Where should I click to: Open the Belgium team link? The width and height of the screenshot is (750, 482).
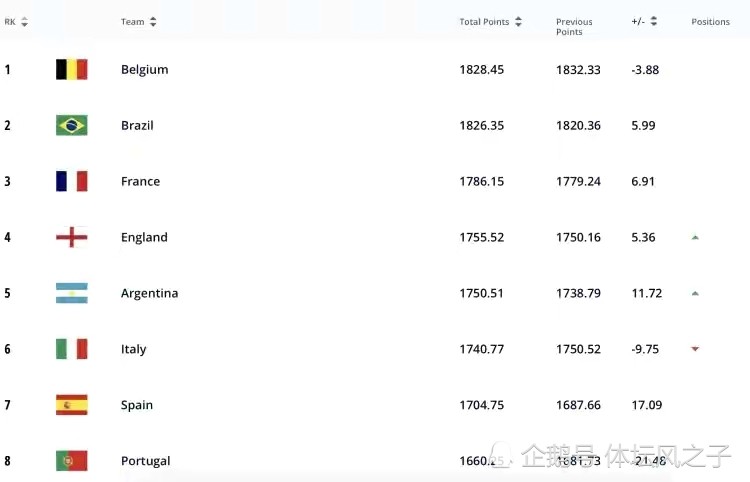tap(144, 70)
